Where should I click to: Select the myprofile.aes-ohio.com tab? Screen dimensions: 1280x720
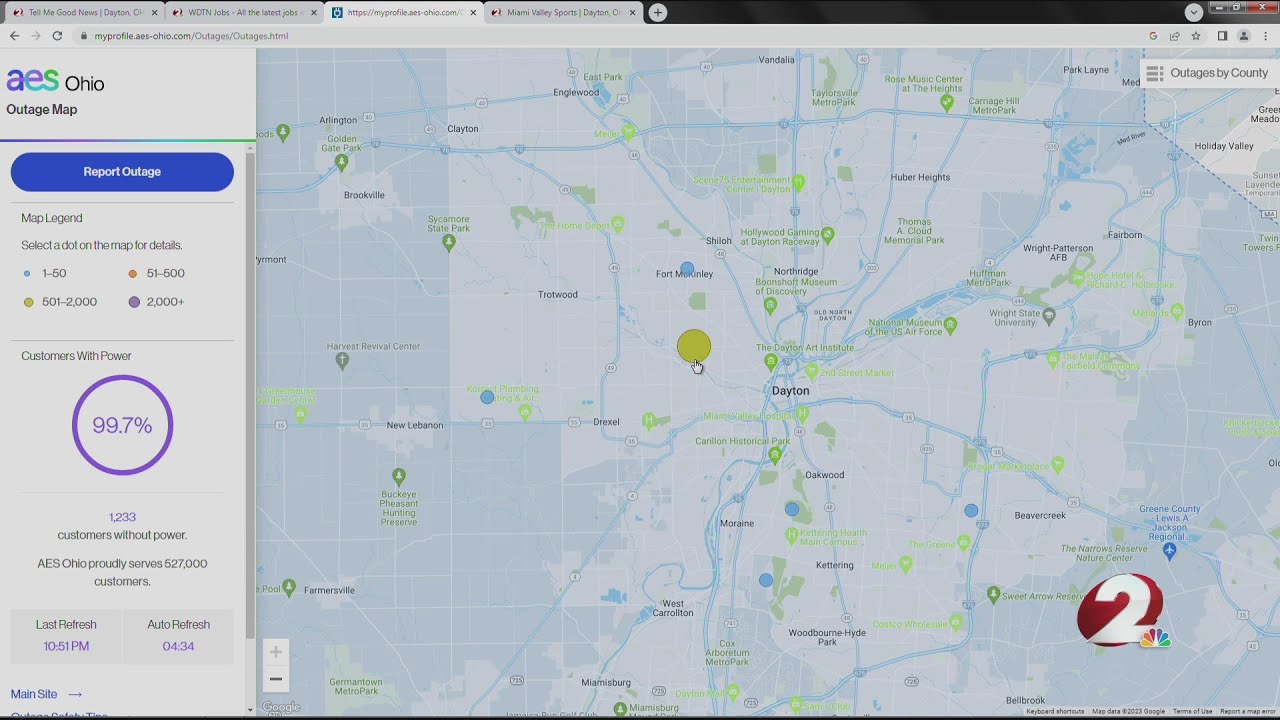(403, 13)
